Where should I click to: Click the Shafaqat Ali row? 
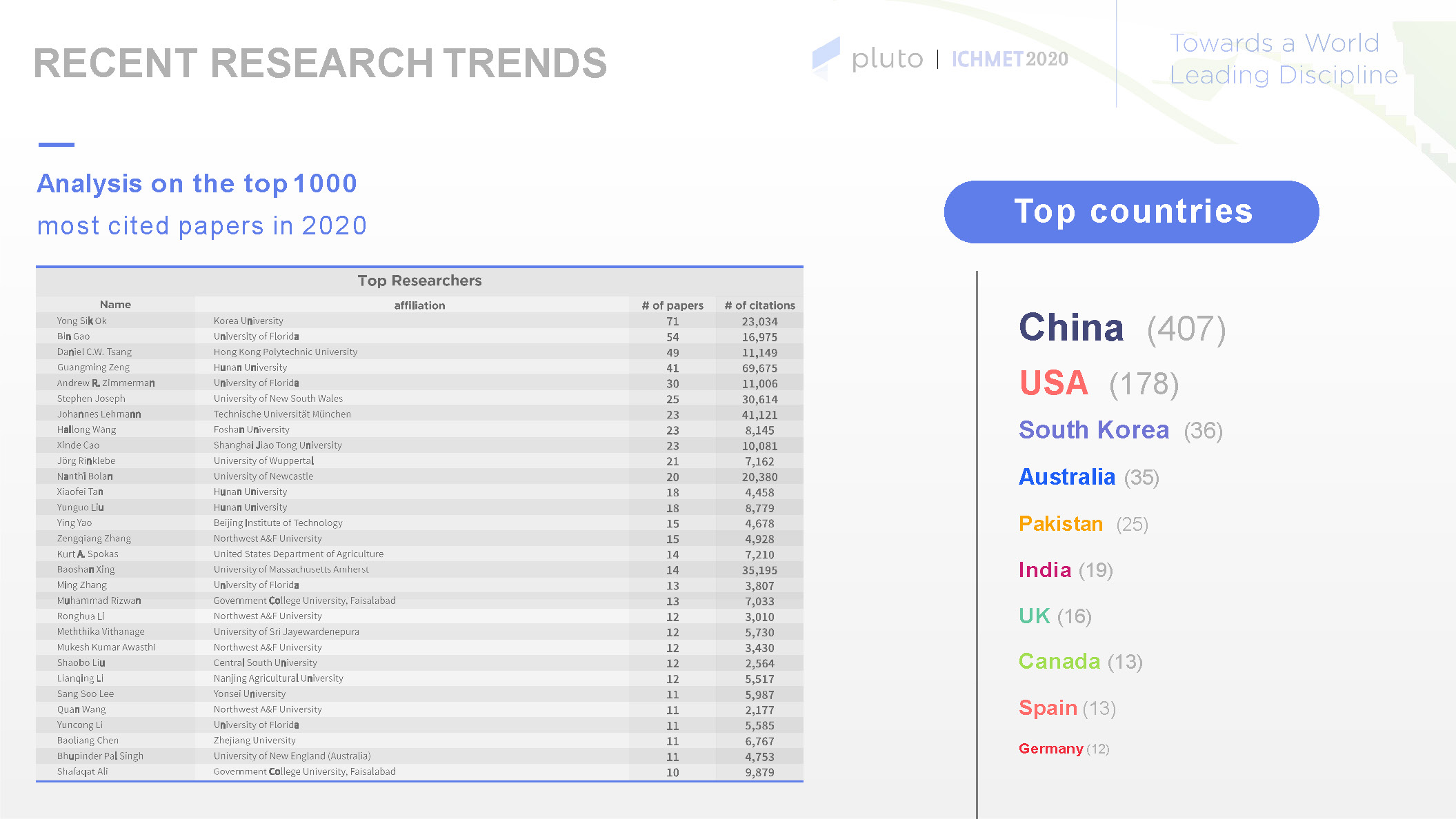(x=82, y=771)
